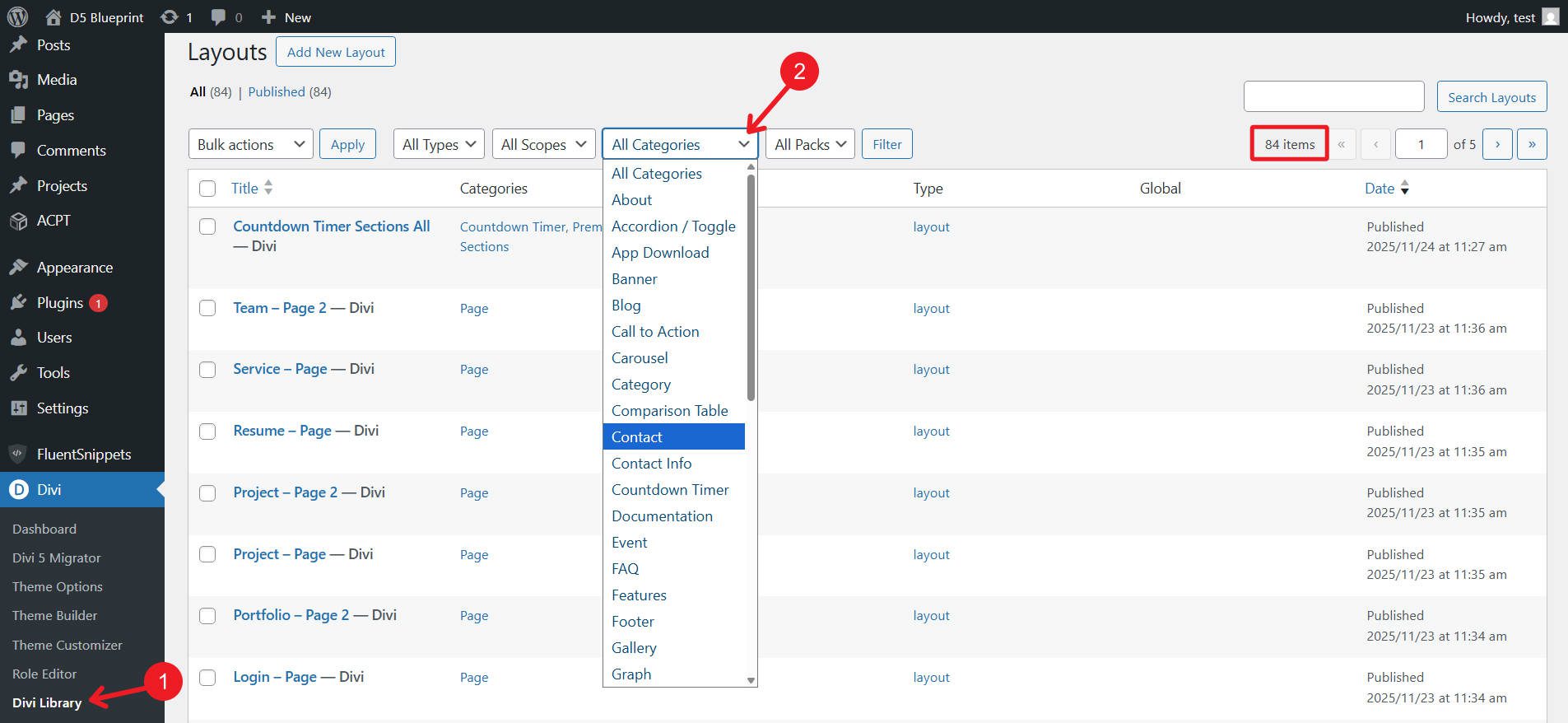Check the Team – Page 2 row
The height and width of the screenshot is (723, 1568).
[207, 308]
